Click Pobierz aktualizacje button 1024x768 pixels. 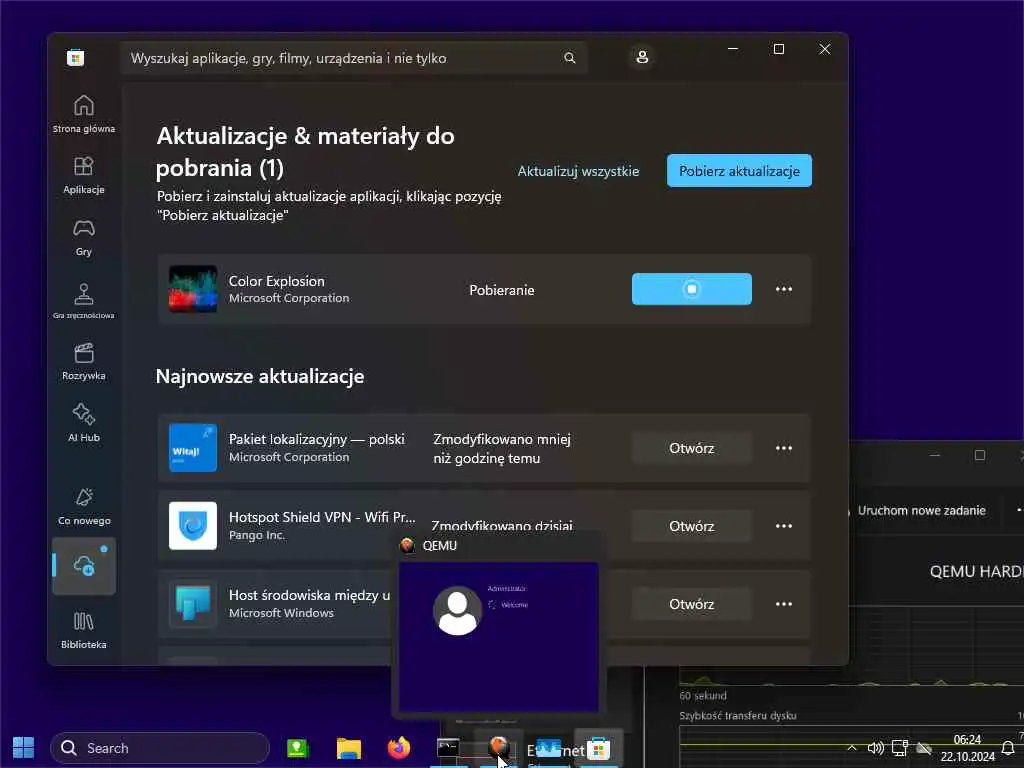point(739,171)
